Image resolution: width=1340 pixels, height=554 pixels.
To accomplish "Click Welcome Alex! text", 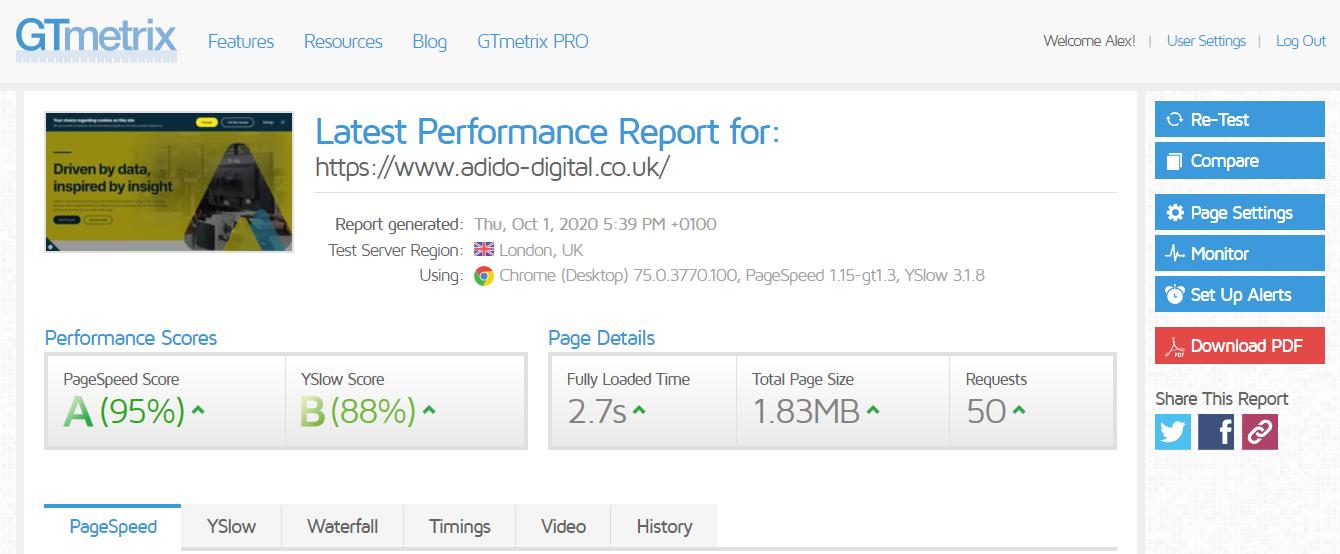I will click(x=1089, y=41).
